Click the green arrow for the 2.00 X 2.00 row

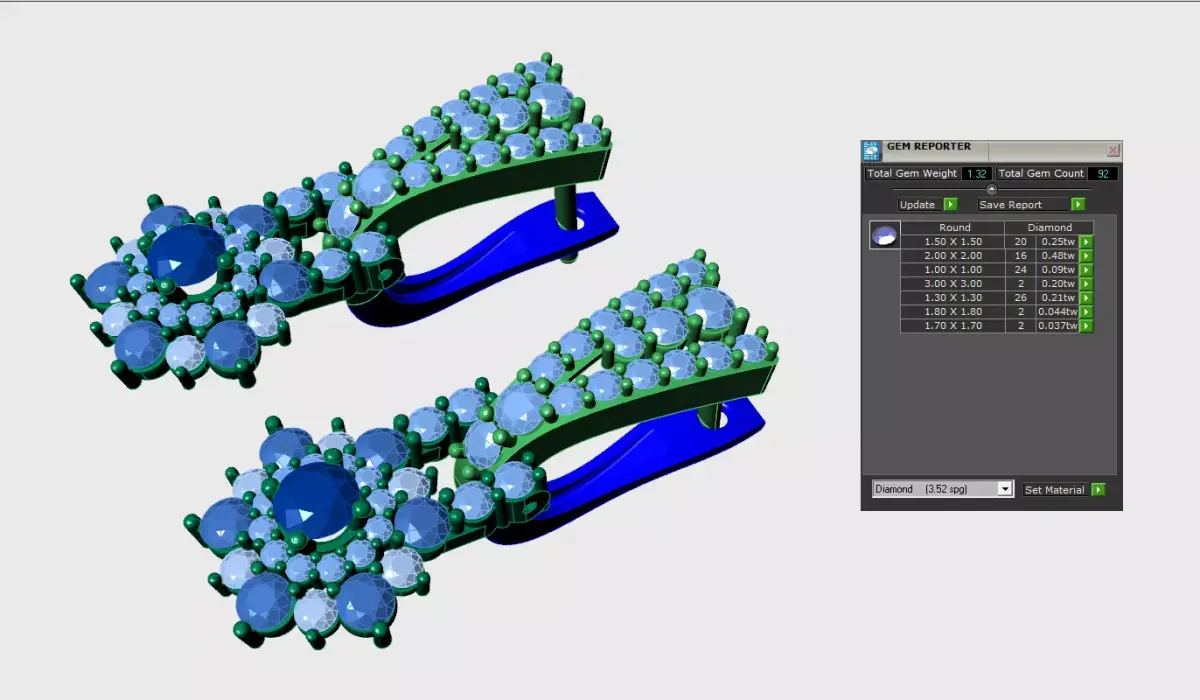1086,255
